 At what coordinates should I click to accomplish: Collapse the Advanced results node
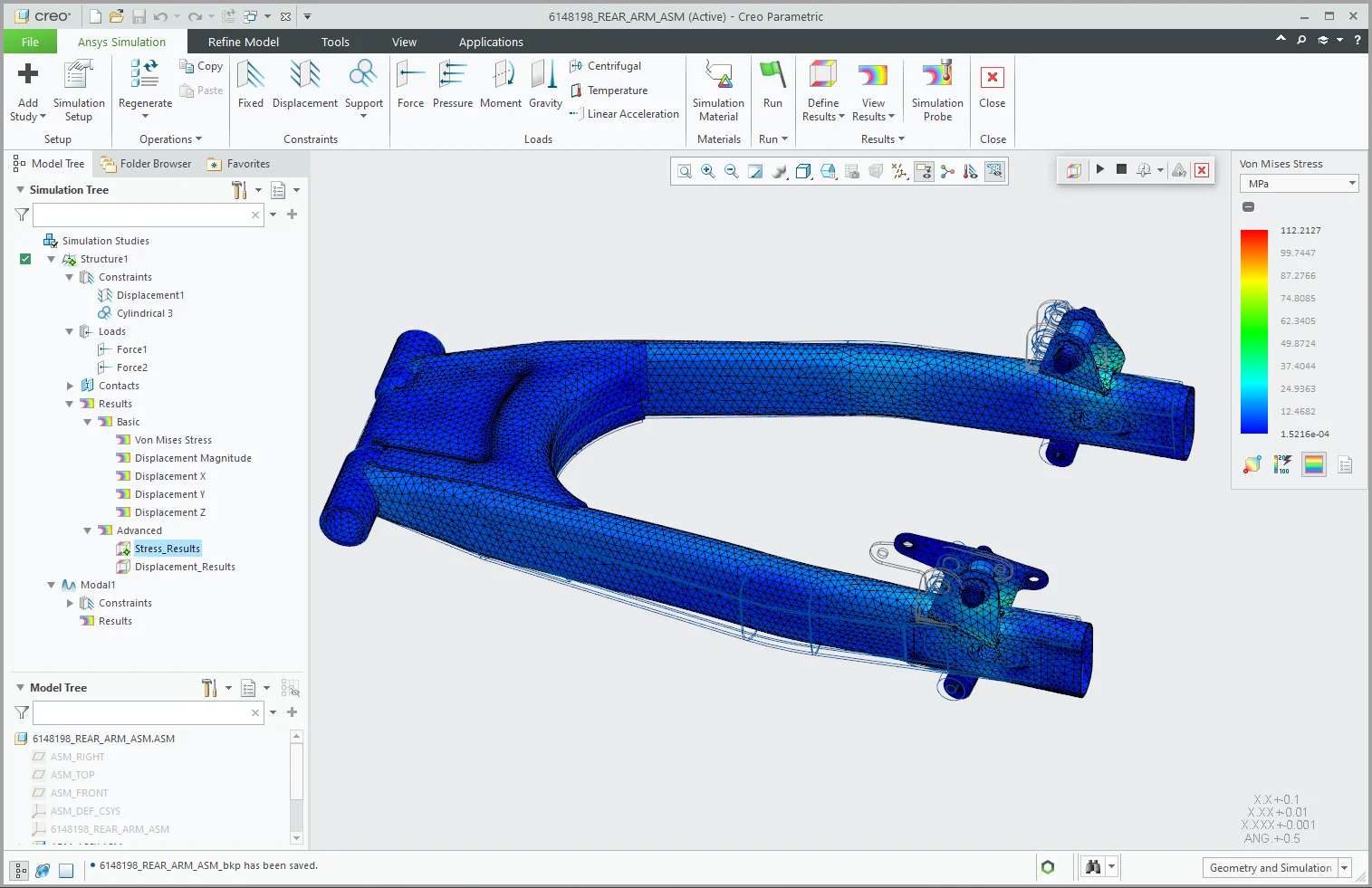click(87, 530)
